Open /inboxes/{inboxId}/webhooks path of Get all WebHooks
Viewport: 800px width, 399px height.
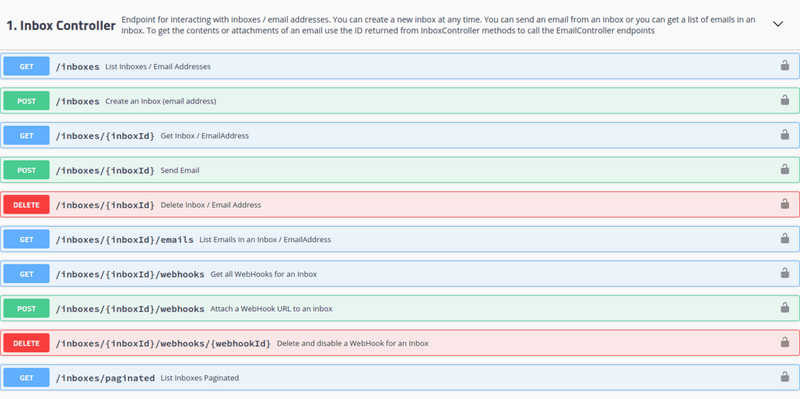(x=130, y=275)
